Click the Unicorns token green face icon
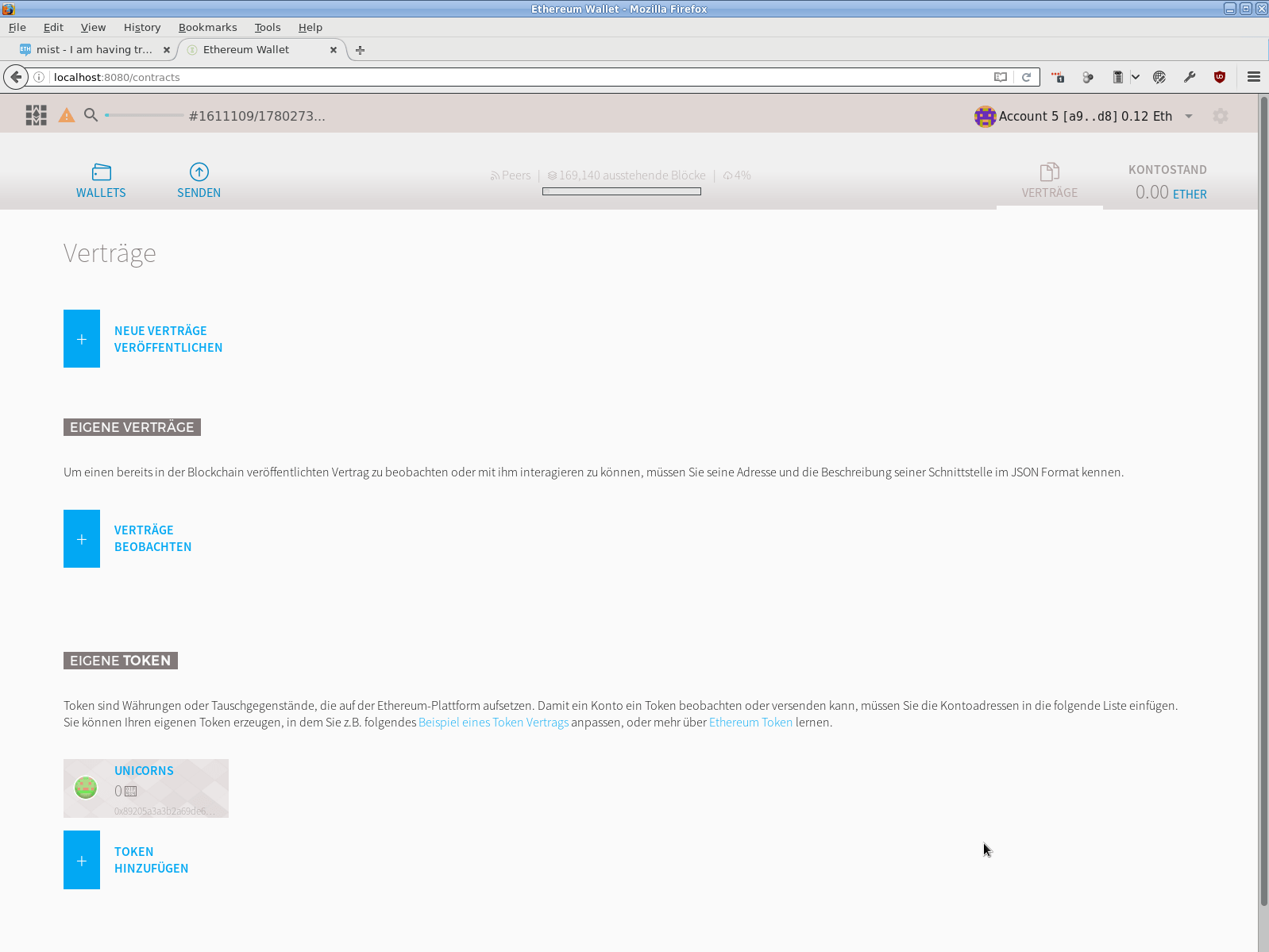Image resolution: width=1269 pixels, height=952 pixels. [x=86, y=788]
